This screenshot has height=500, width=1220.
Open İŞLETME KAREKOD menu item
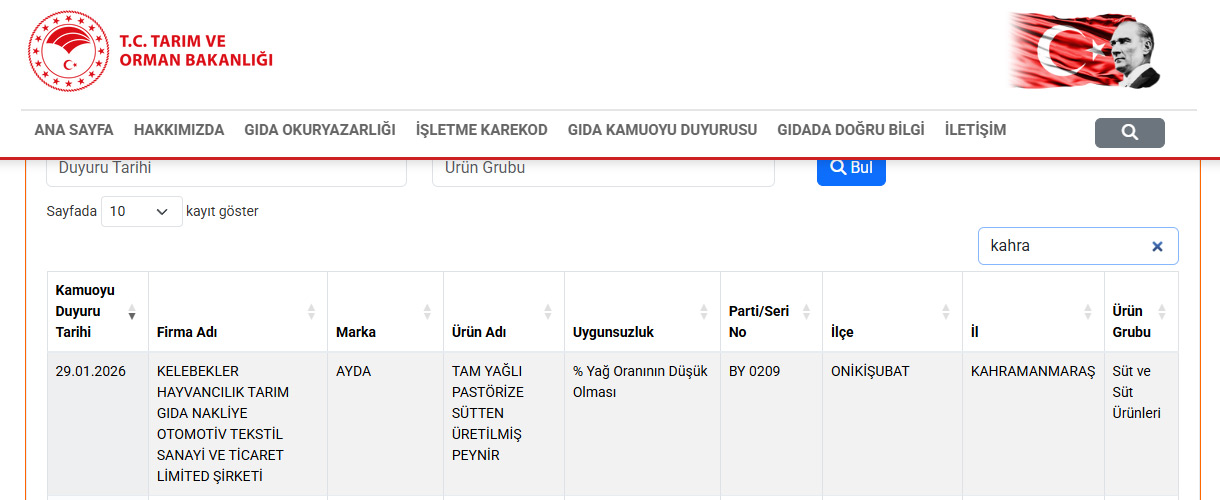[x=481, y=130]
